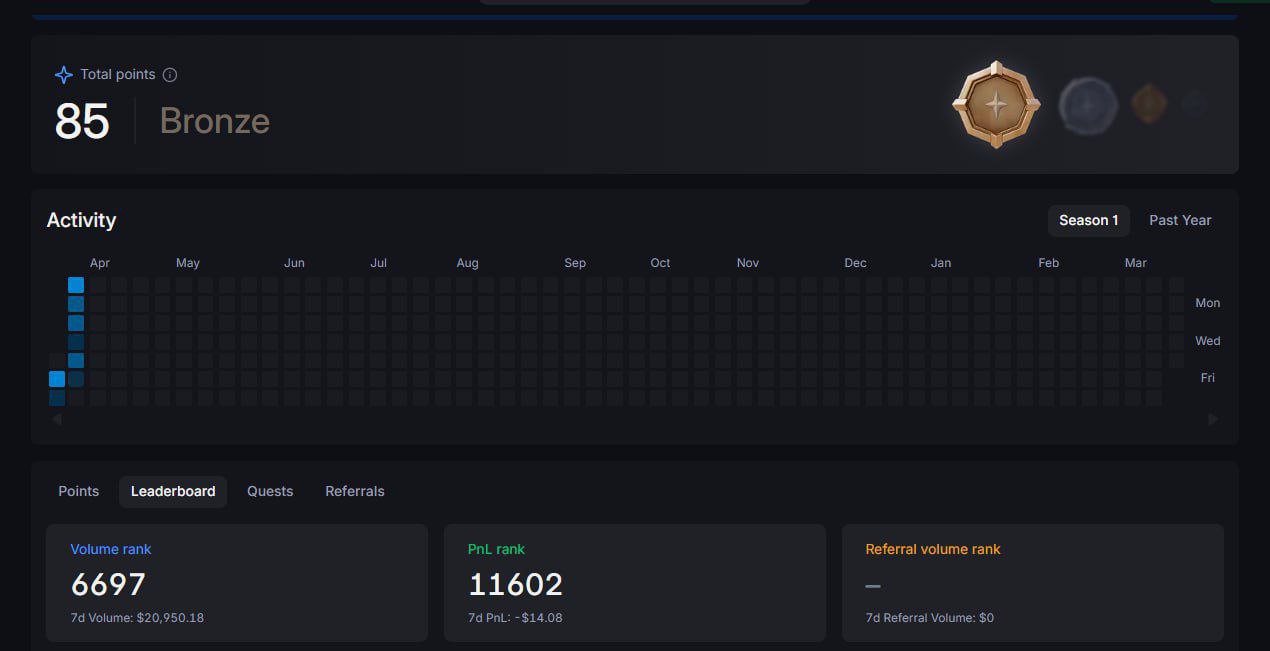Go to the Quests tab

[270, 491]
